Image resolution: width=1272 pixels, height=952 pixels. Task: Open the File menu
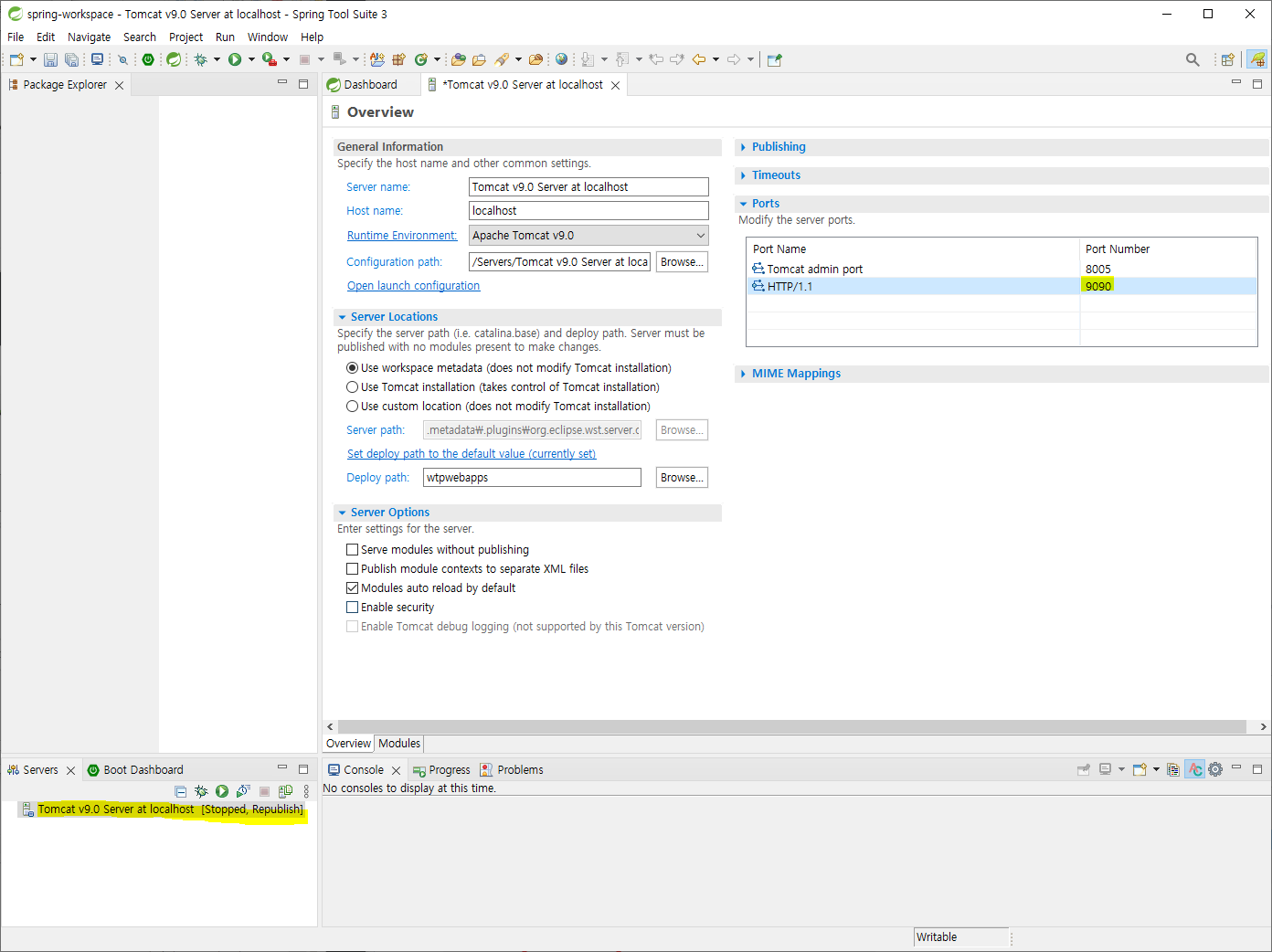(16, 37)
